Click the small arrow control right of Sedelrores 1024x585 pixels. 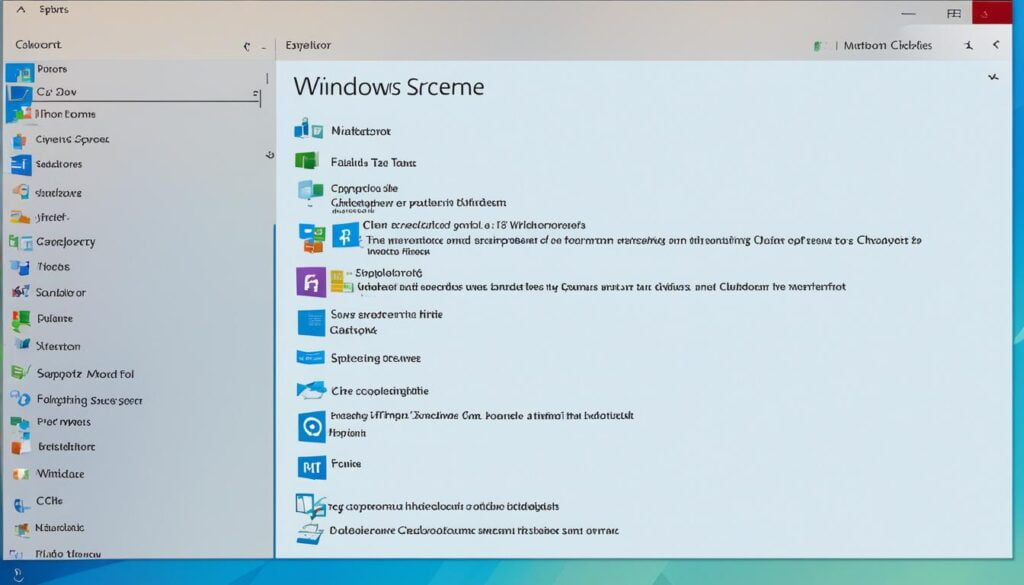(270, 155)
